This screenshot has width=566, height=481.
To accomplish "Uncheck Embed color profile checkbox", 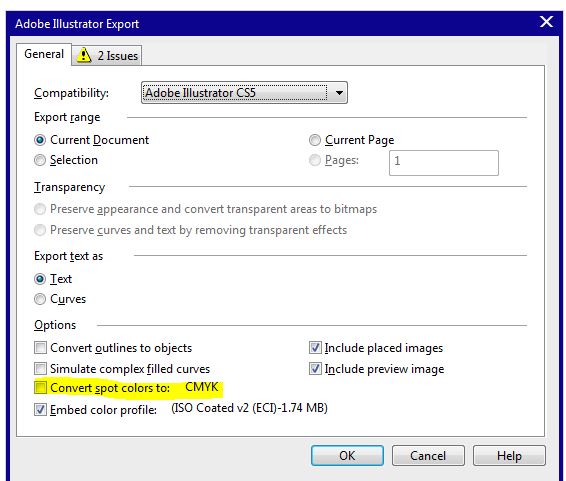I will 40,410.
